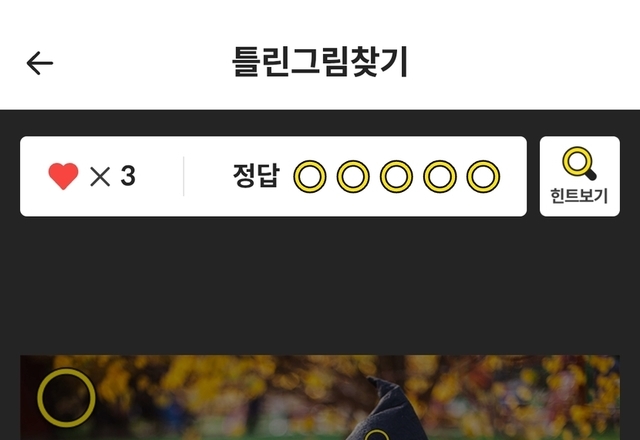Click the × symbol beside the heart
Screen dimensions: 640x440
[x=100, y=177]
